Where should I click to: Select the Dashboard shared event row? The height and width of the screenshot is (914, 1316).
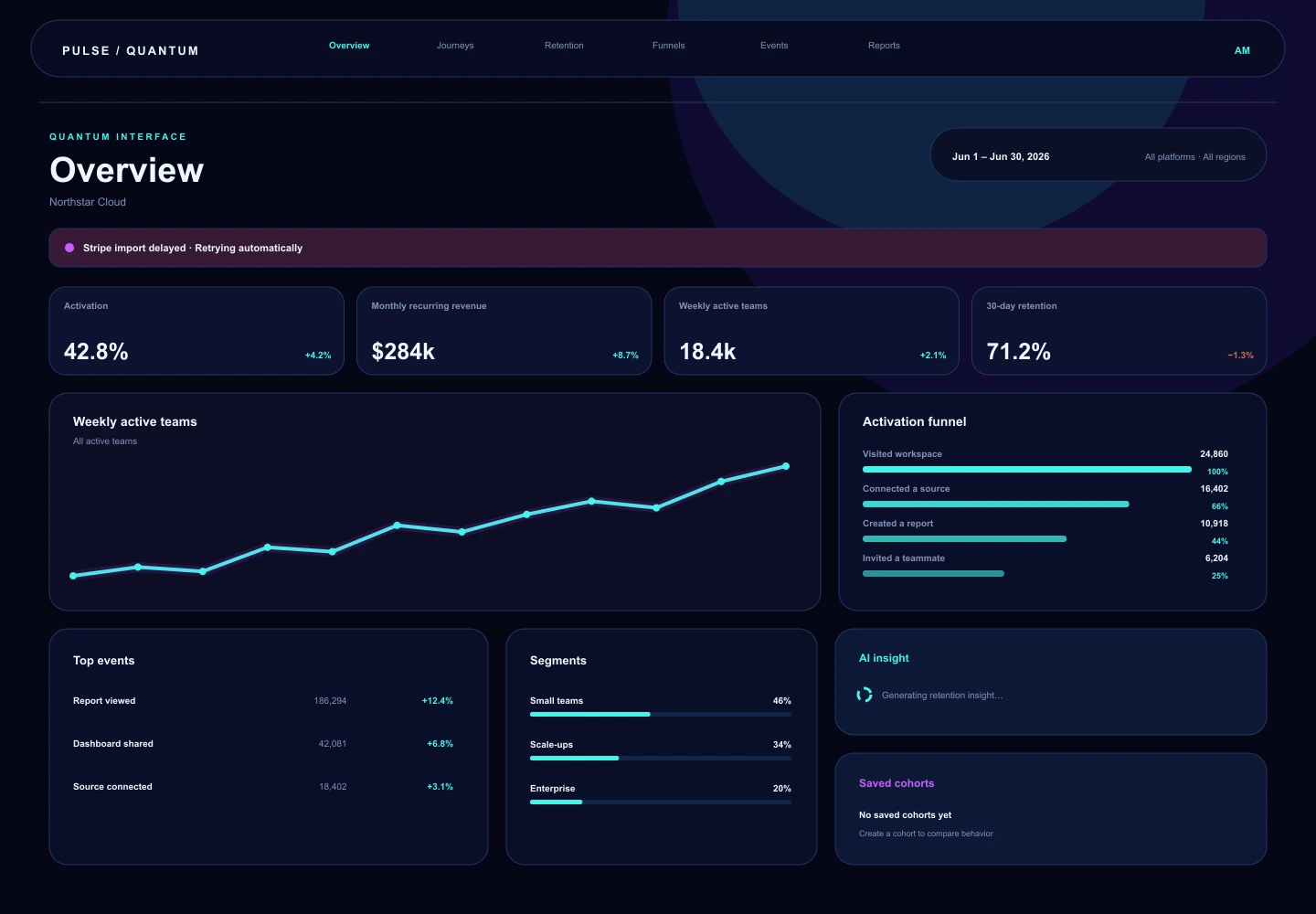pos(263,744)
